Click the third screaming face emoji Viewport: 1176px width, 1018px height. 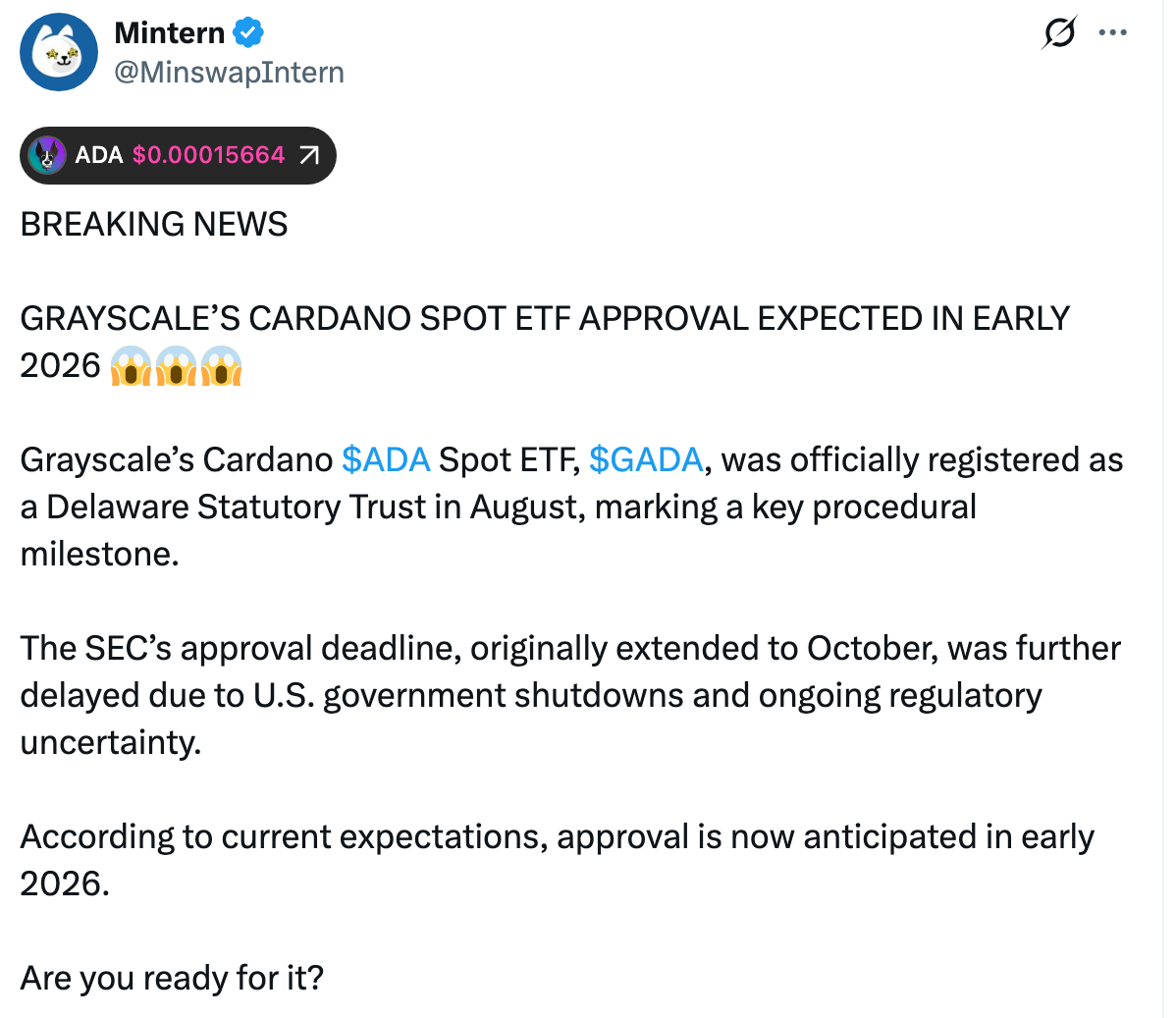[x=222, y=366]
